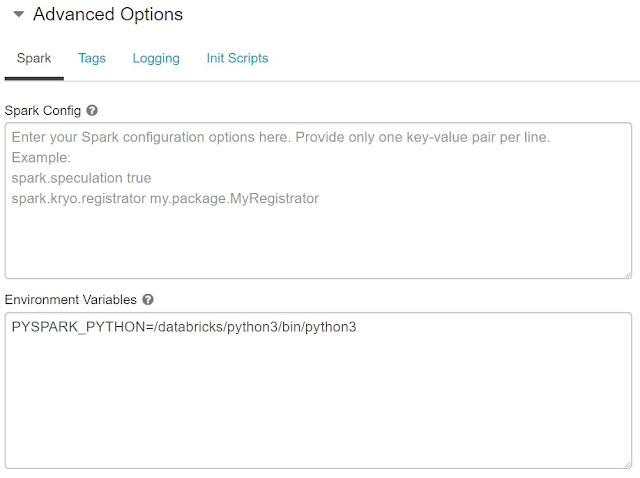
Task: Click the Spark Config resize handle
Action: click(626, 273)
